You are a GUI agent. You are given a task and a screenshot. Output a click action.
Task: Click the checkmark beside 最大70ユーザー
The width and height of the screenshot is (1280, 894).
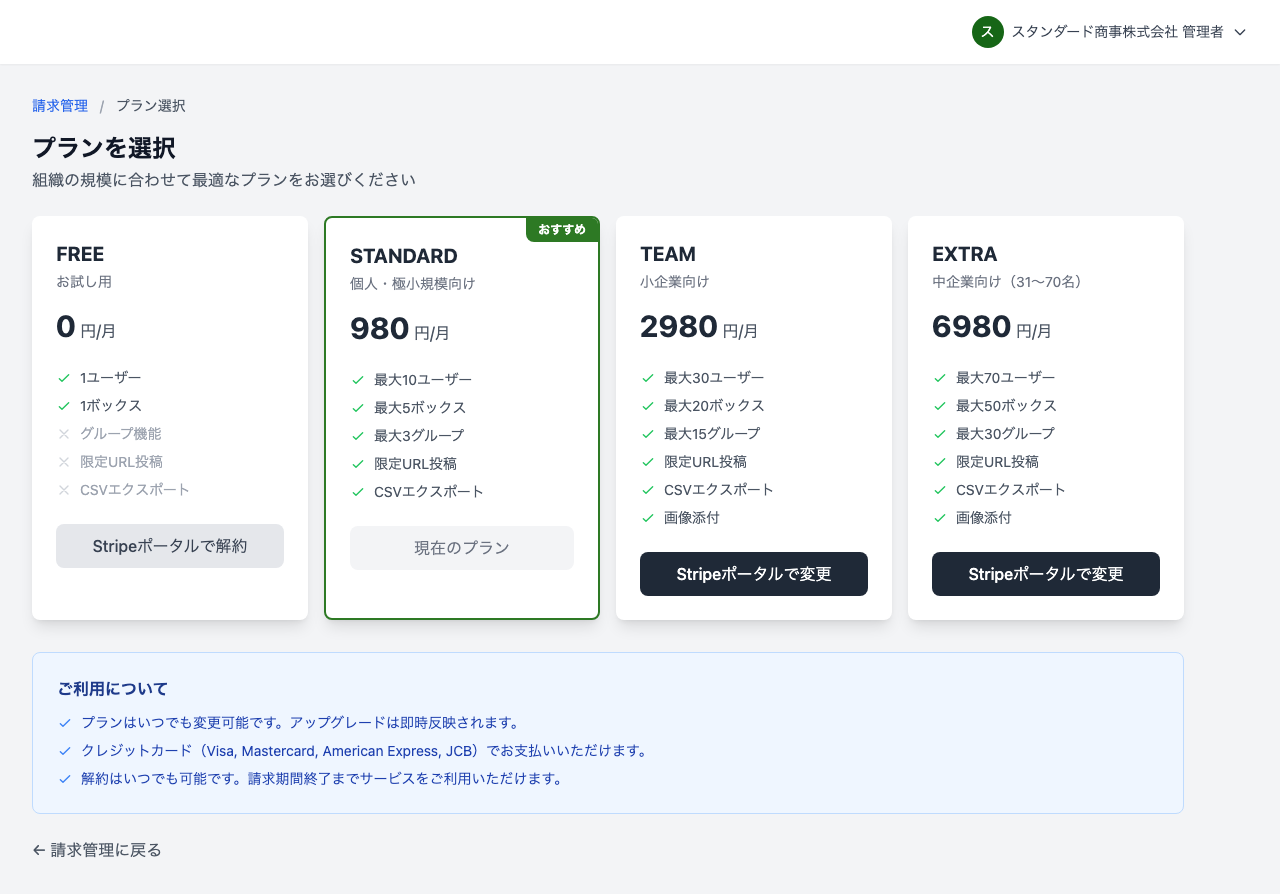pos(941,377)
